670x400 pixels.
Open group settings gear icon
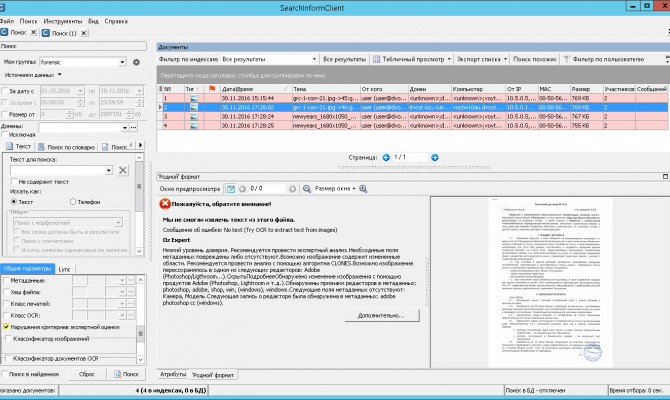(x=136, y=62)
